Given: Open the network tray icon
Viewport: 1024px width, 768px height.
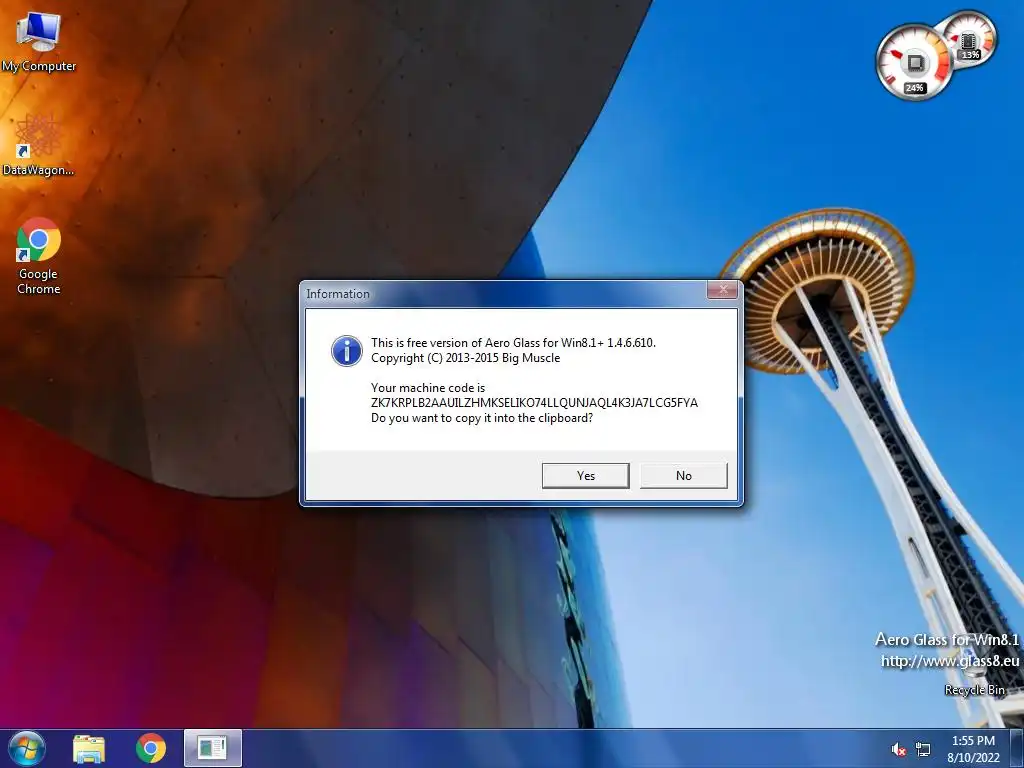Looking at the screenshot, I should coord(923,750).
